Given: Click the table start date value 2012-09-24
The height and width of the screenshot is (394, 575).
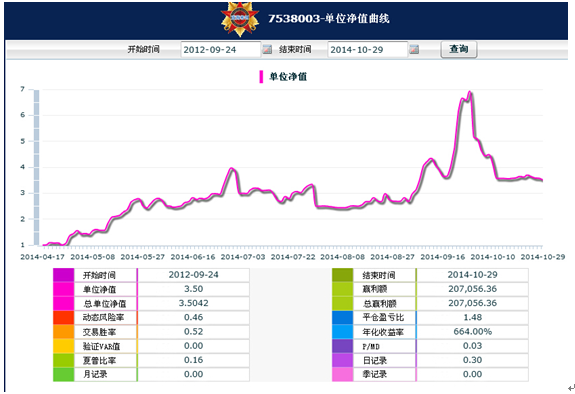Looking at the screenshot, I should [x=194, y=275].
